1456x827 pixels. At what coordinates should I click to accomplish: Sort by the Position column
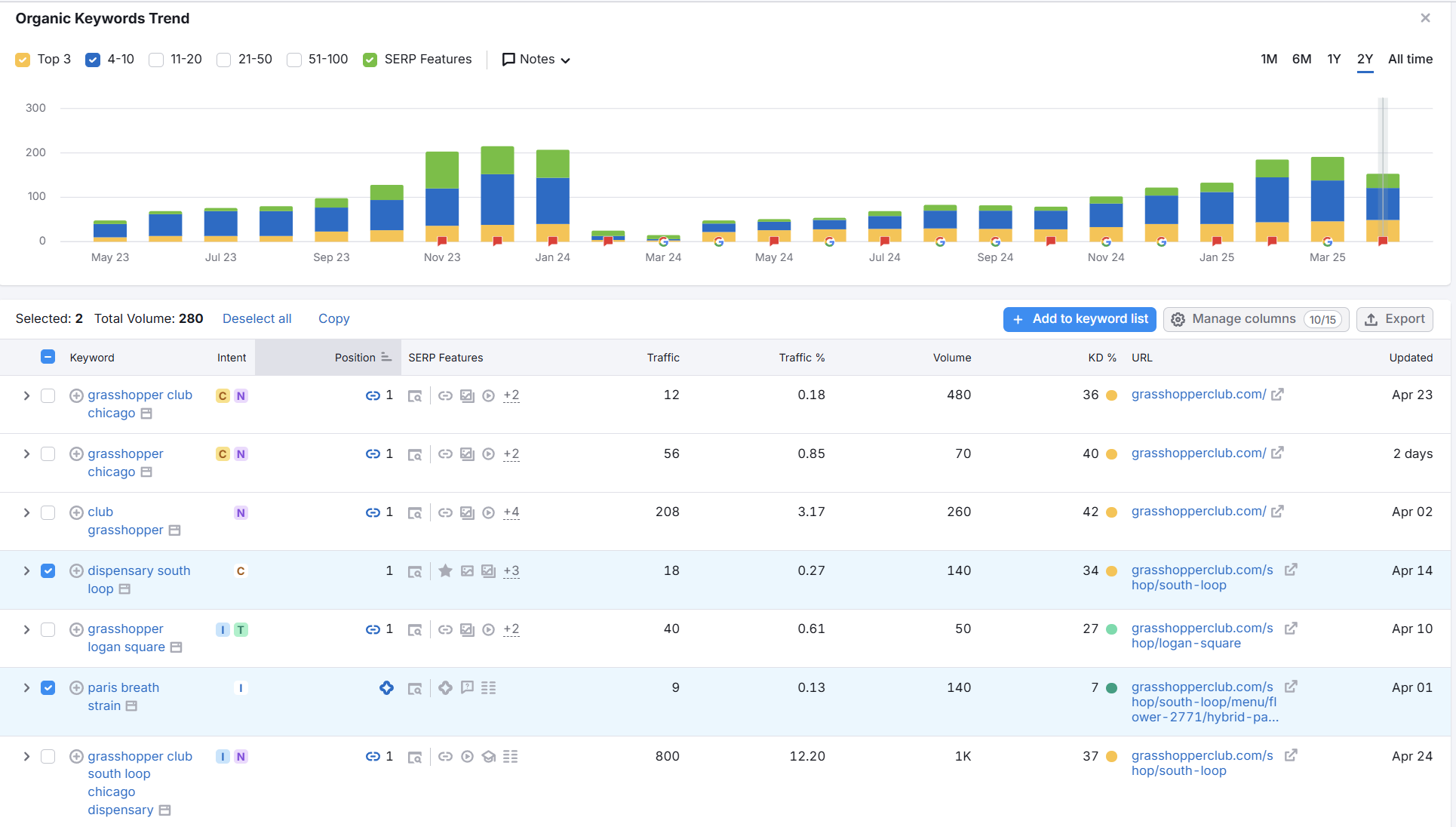pyautogui.click(x=362, y=357)
